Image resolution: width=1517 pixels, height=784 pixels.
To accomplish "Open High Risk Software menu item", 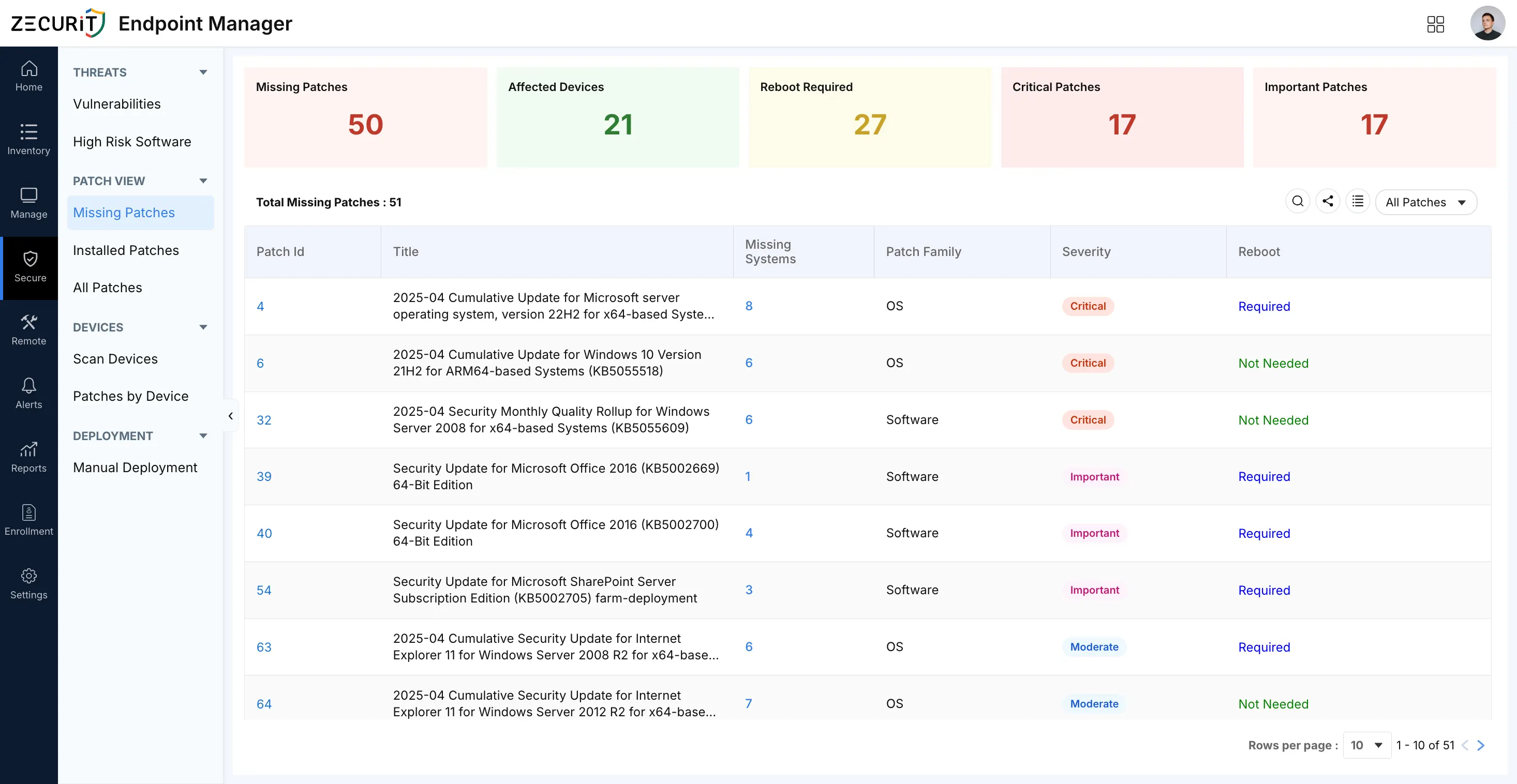I will (132, 142).
